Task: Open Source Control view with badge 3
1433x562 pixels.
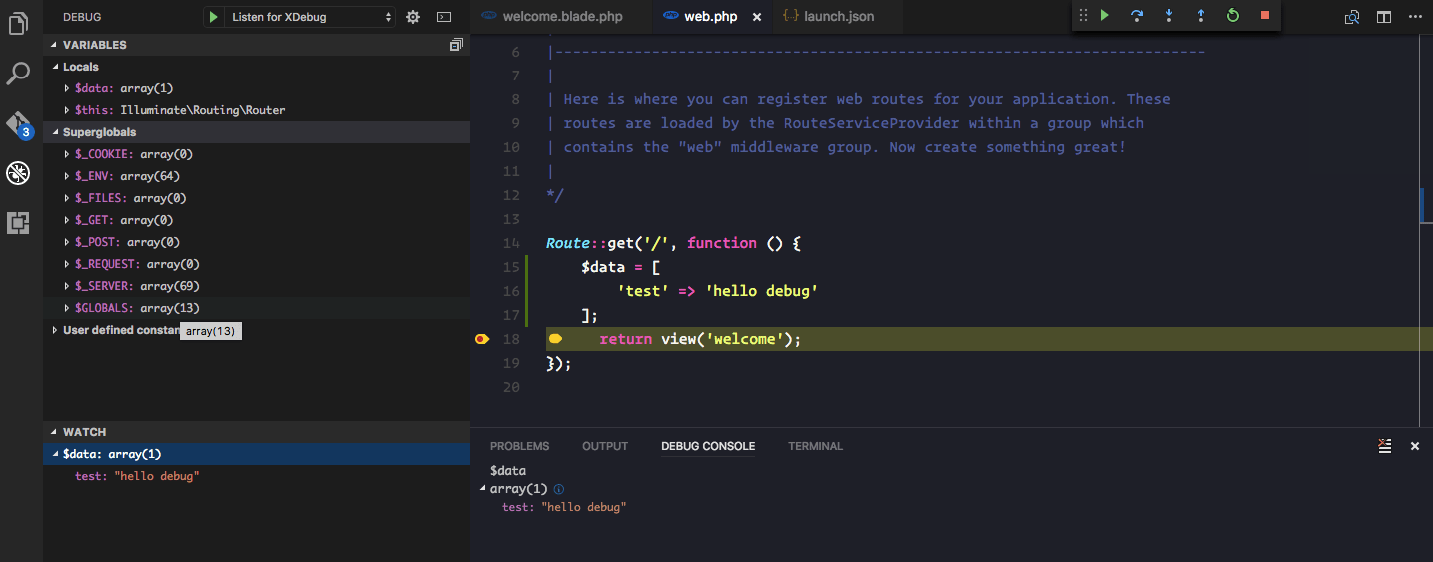Action: point(18,124)
